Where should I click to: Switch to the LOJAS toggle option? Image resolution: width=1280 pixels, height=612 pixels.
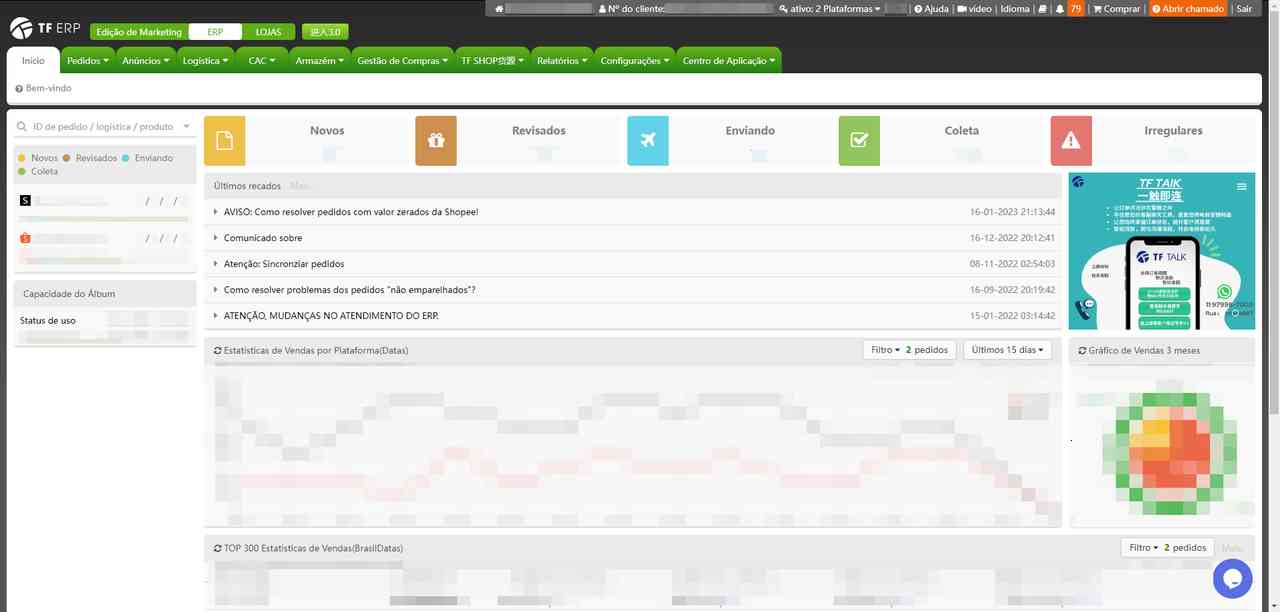pyautogui.click(x=268, y=32)
